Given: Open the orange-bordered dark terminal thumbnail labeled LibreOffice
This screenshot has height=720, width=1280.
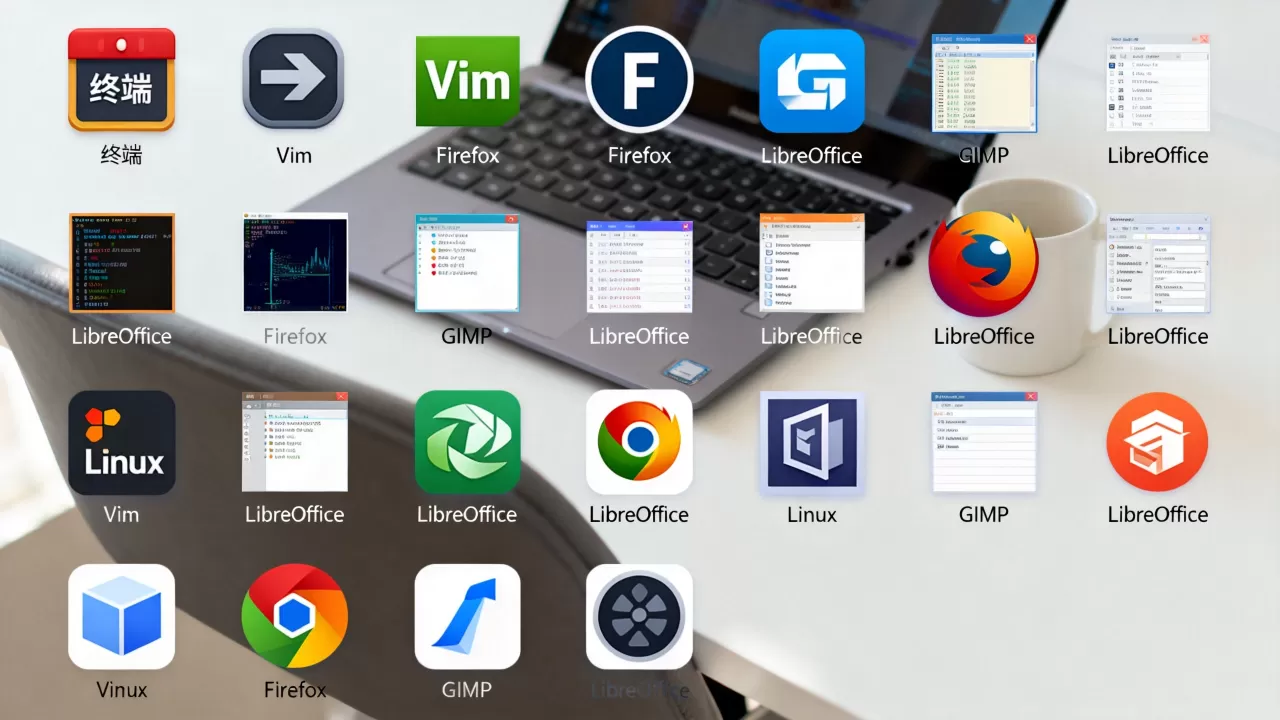Looking at the screenshot, I should pos(121,262).
